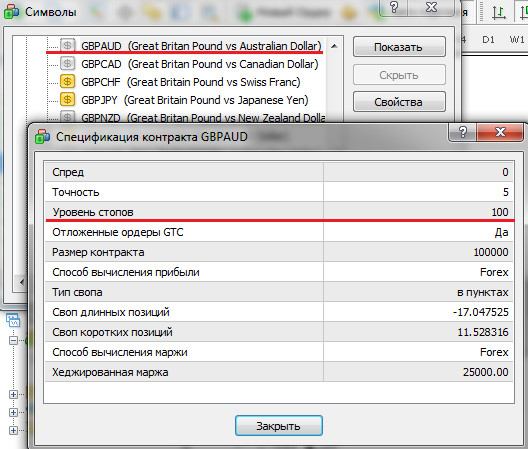Select Способ вычисления маржи row
This screenshot has width=528, height=449.
coord(279,352)
